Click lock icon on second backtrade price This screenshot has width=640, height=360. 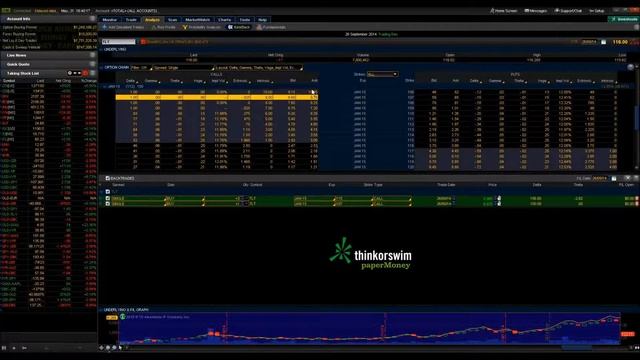[x=499, y=203]
